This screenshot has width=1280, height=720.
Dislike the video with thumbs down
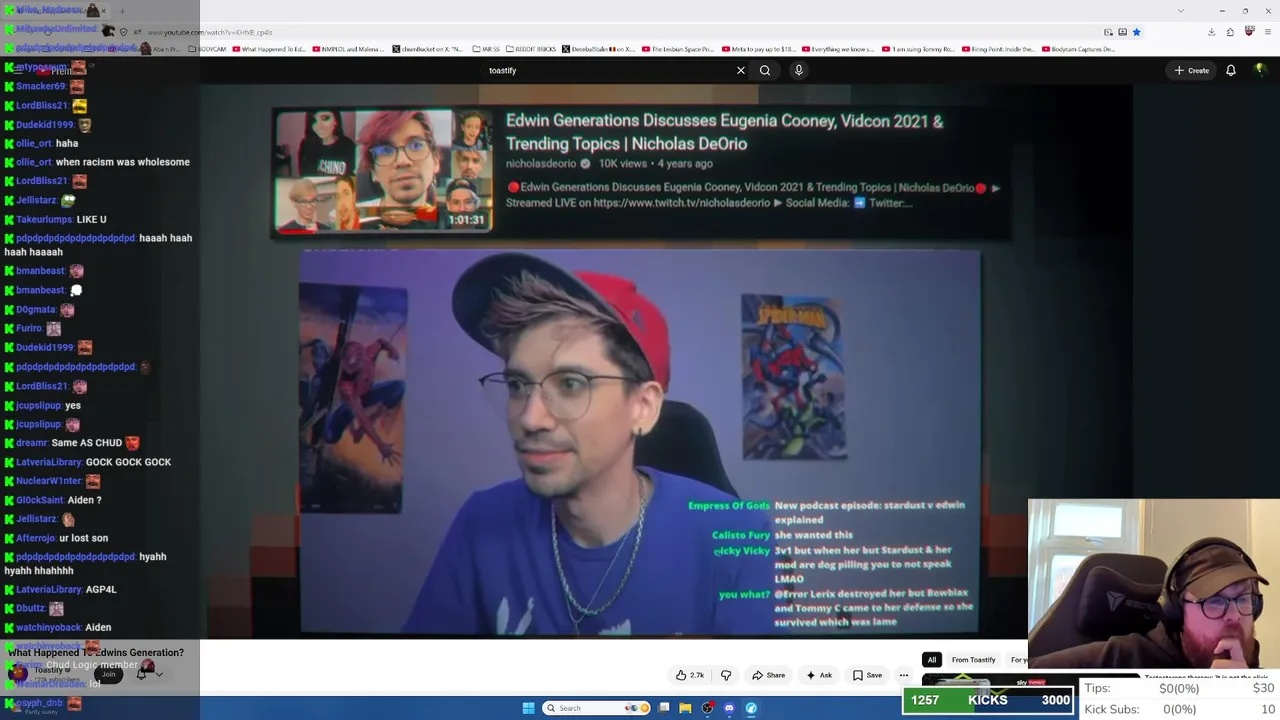[x=726, y=675]
